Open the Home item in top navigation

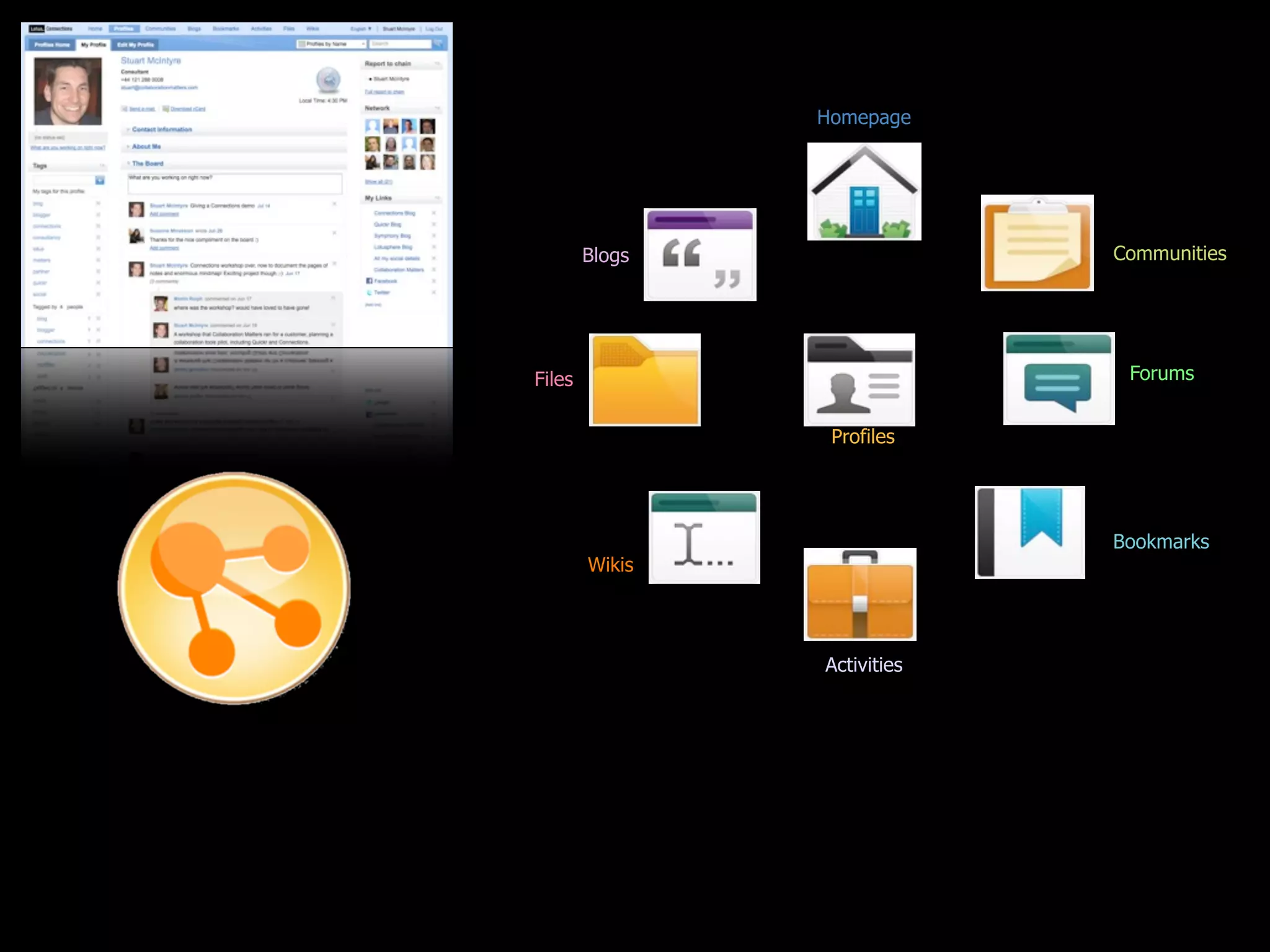coord(95,29)
